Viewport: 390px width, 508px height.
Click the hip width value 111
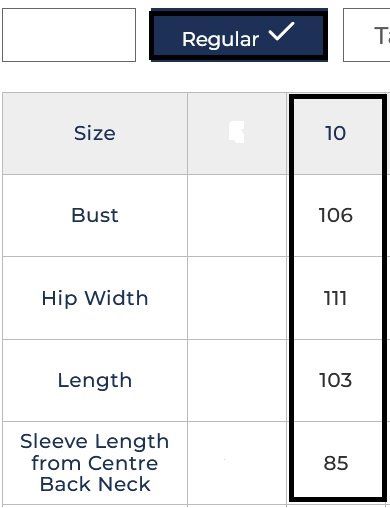336,298
